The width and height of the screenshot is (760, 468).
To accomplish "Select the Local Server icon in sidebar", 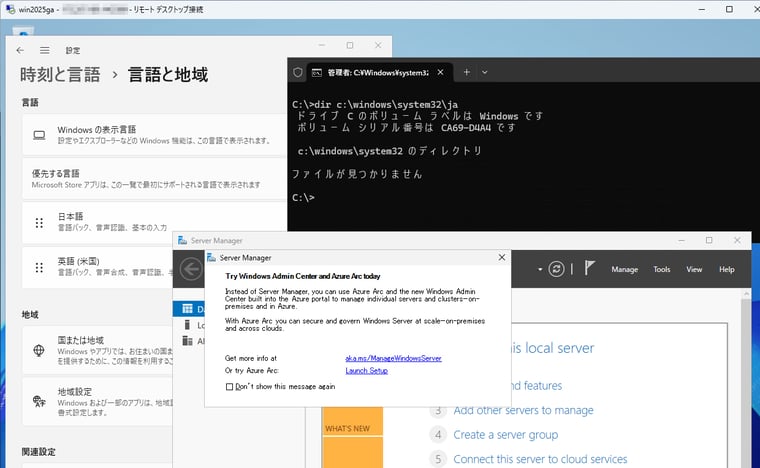I will (x=187, y=325).
